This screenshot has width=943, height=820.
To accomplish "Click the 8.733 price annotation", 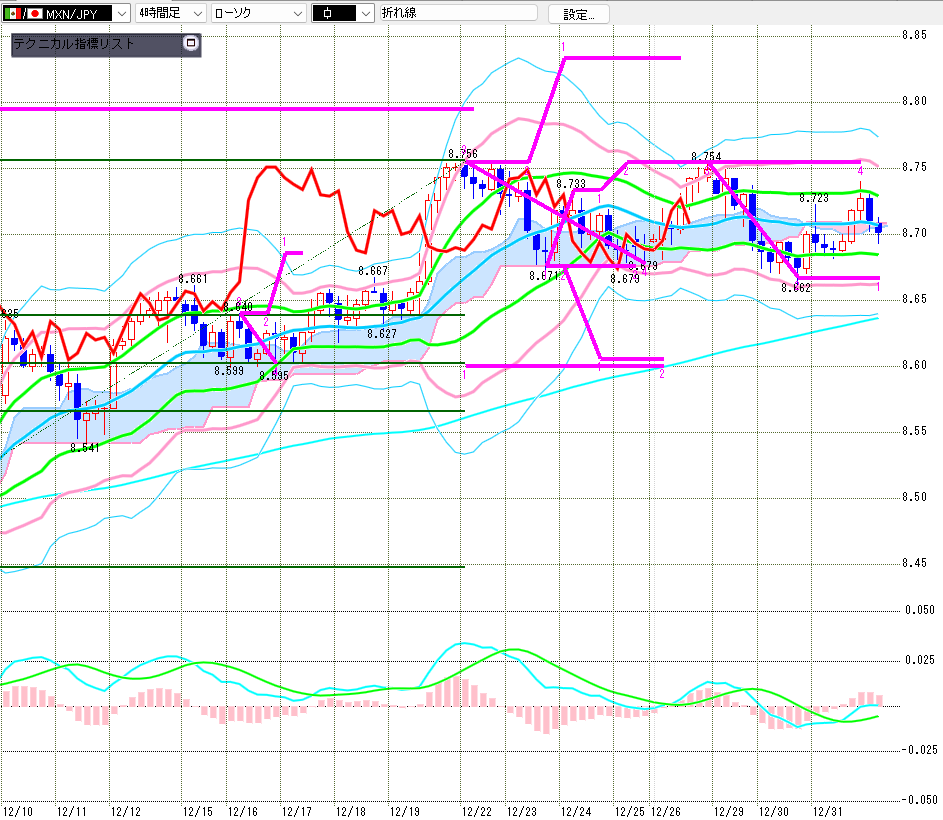I will (x=570, y=184).
